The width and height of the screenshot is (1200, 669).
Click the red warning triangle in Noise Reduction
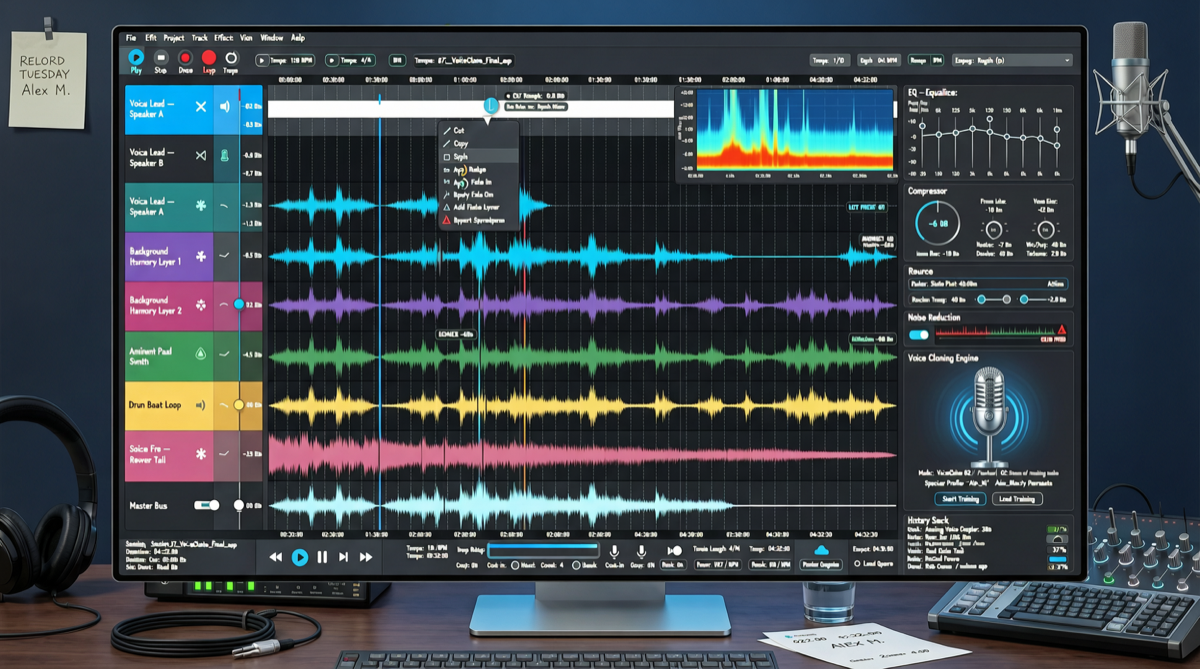coord(1062,329)
